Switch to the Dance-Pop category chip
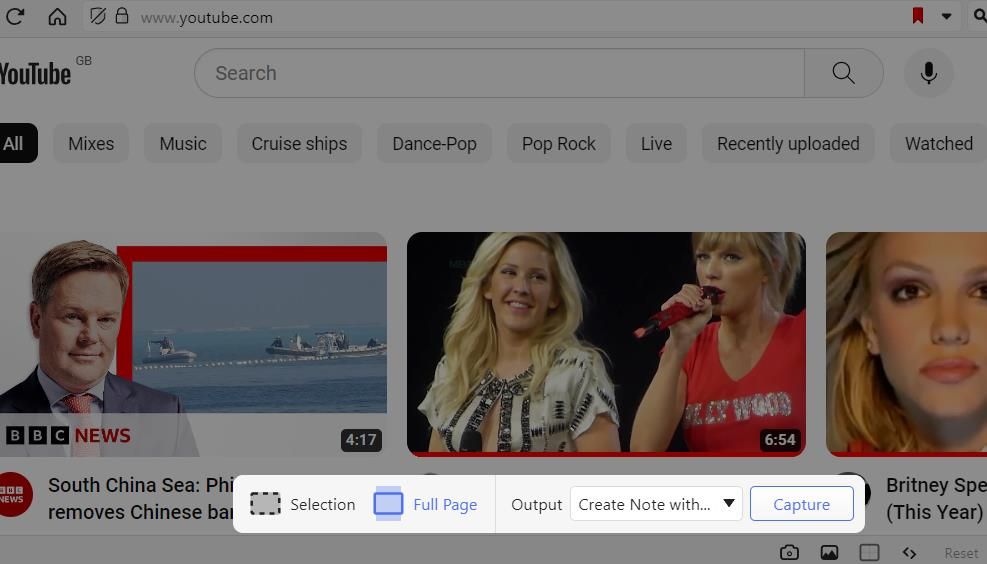Image resolution: width=987 pixels, height=564 pixels. tap(434, 143)
